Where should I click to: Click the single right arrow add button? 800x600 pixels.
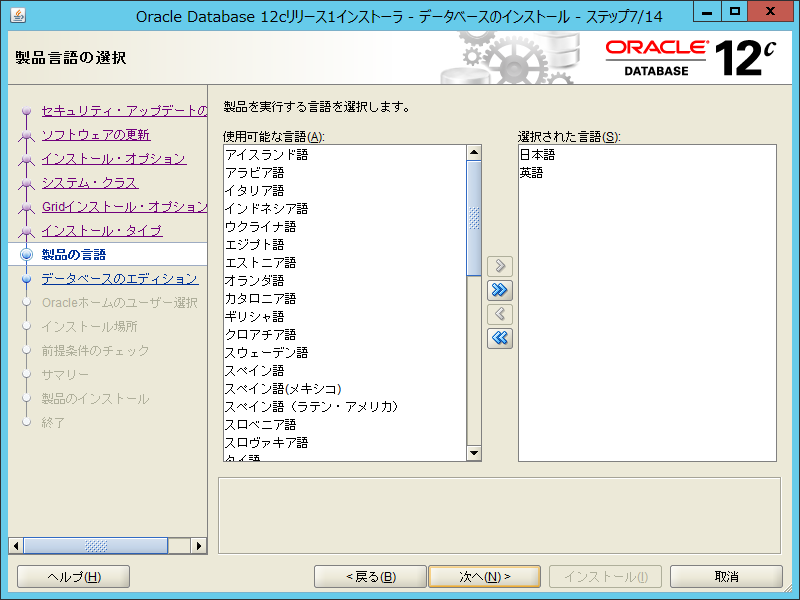pos(500,266)
